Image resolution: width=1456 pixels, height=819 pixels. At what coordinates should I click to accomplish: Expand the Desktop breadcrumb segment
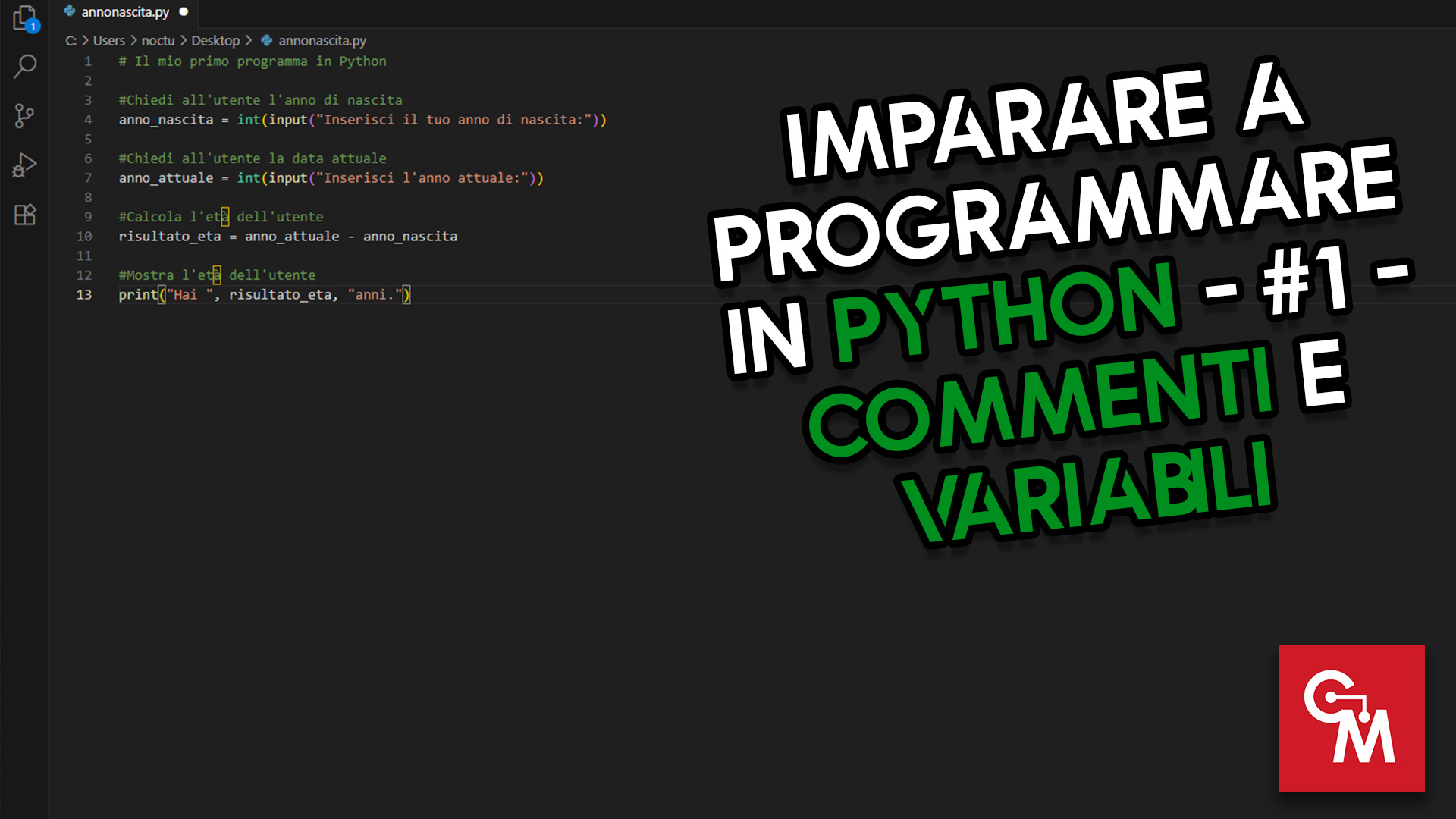[x=215, y=41]
